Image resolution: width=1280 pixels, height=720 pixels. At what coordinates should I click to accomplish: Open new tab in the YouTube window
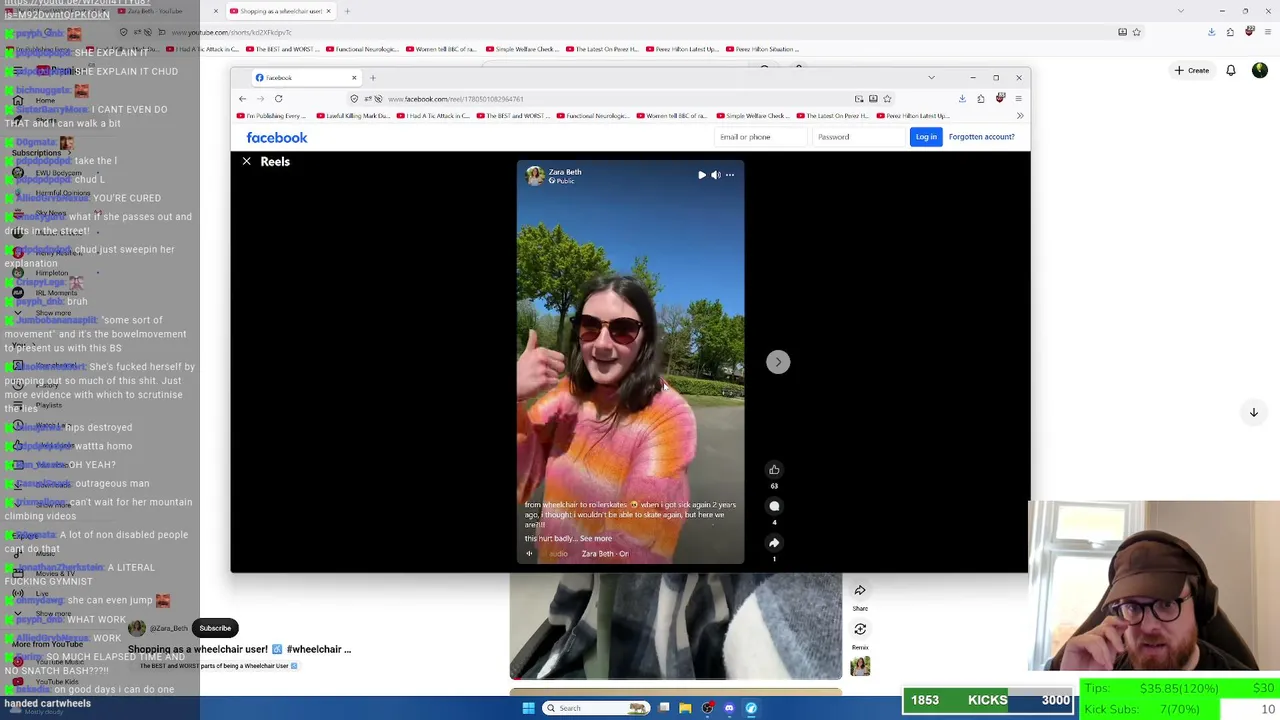pyautogui.click(x=347, y=11)
